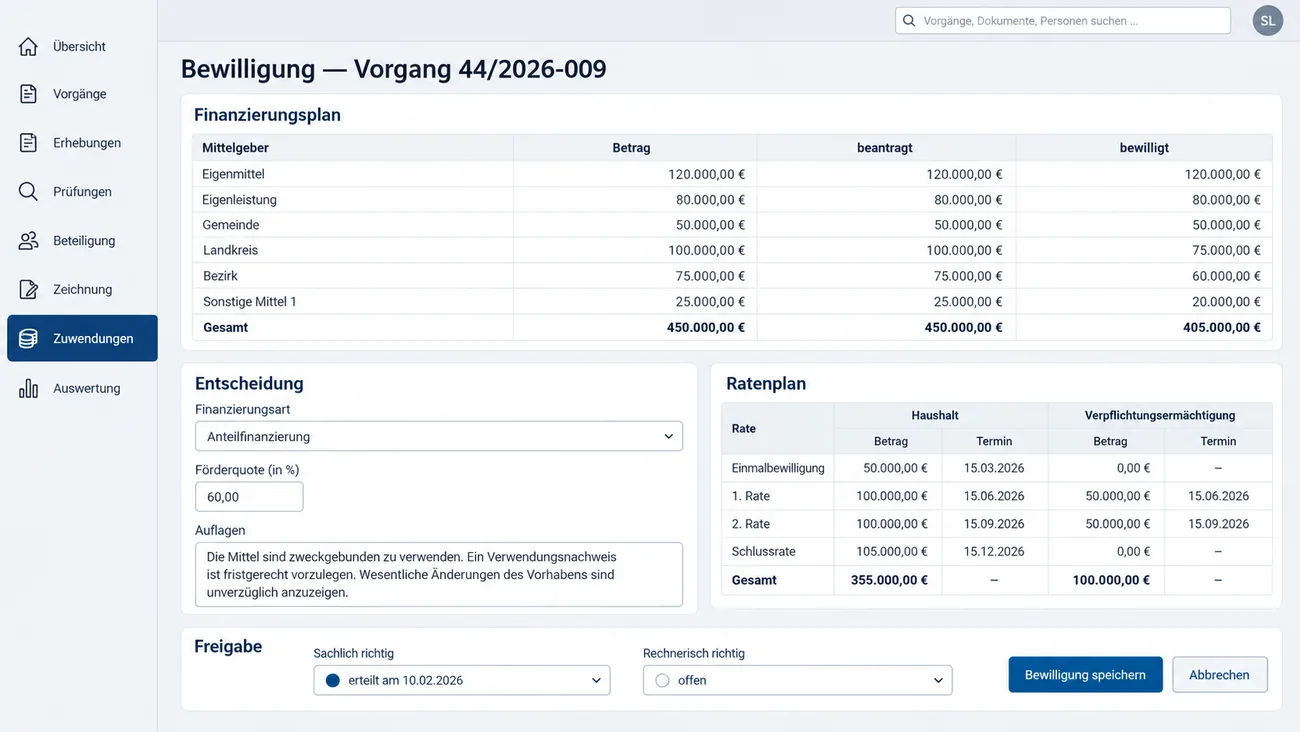Click Bezirk bewilligt value 60.000,00 €
Image resolution: width=1300 pixels, height=732 pixels.
point(1226,276)
